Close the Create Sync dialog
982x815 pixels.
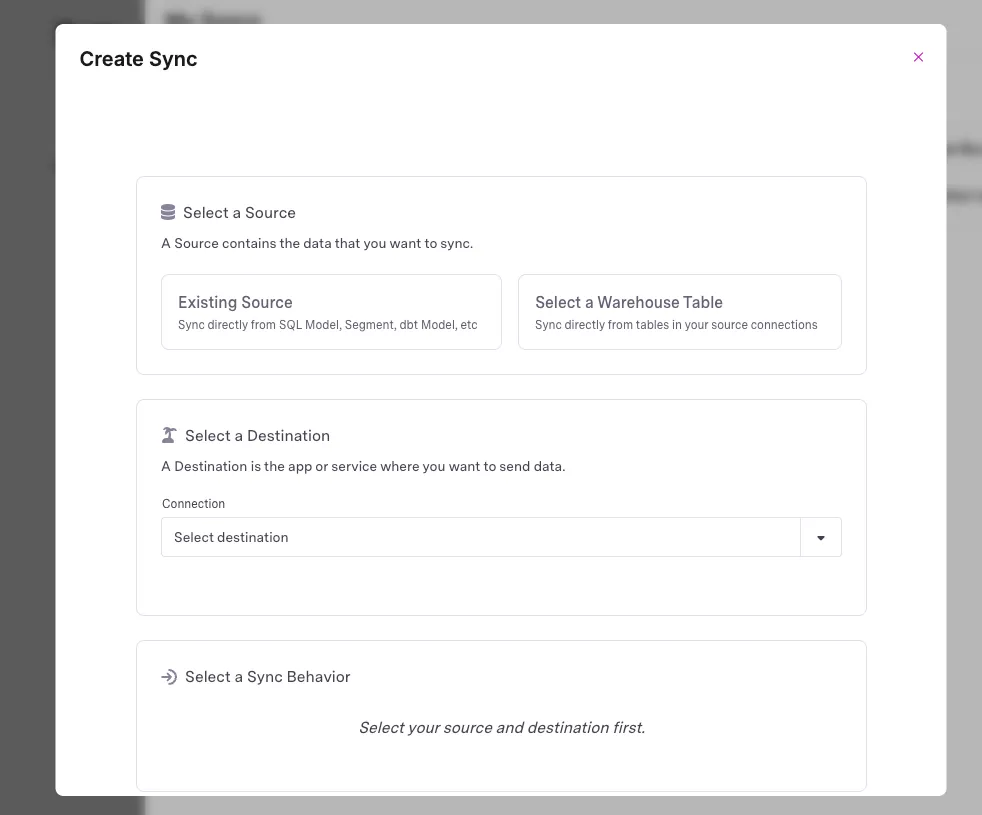918,57
